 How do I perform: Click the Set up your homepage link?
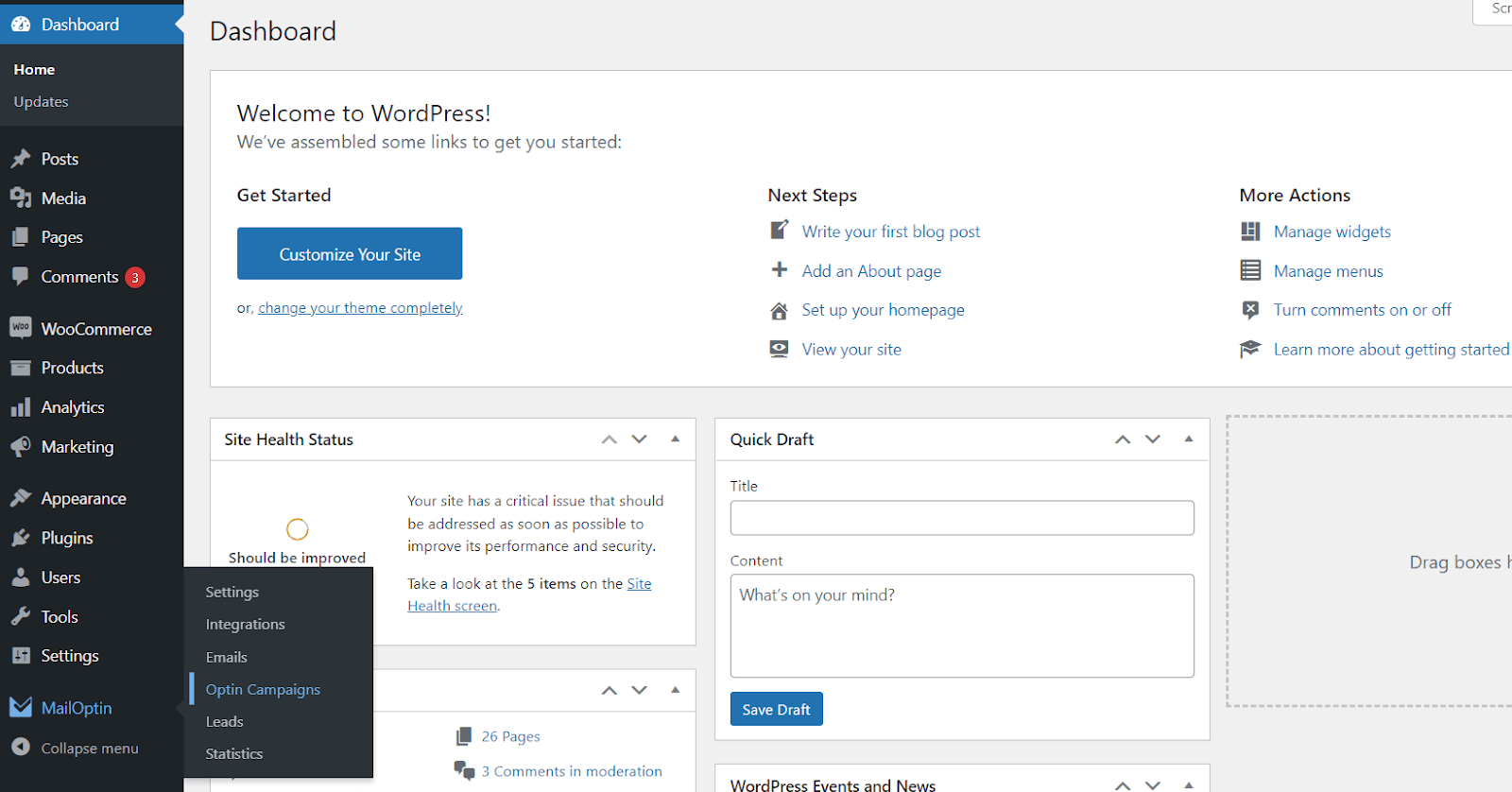884,310
